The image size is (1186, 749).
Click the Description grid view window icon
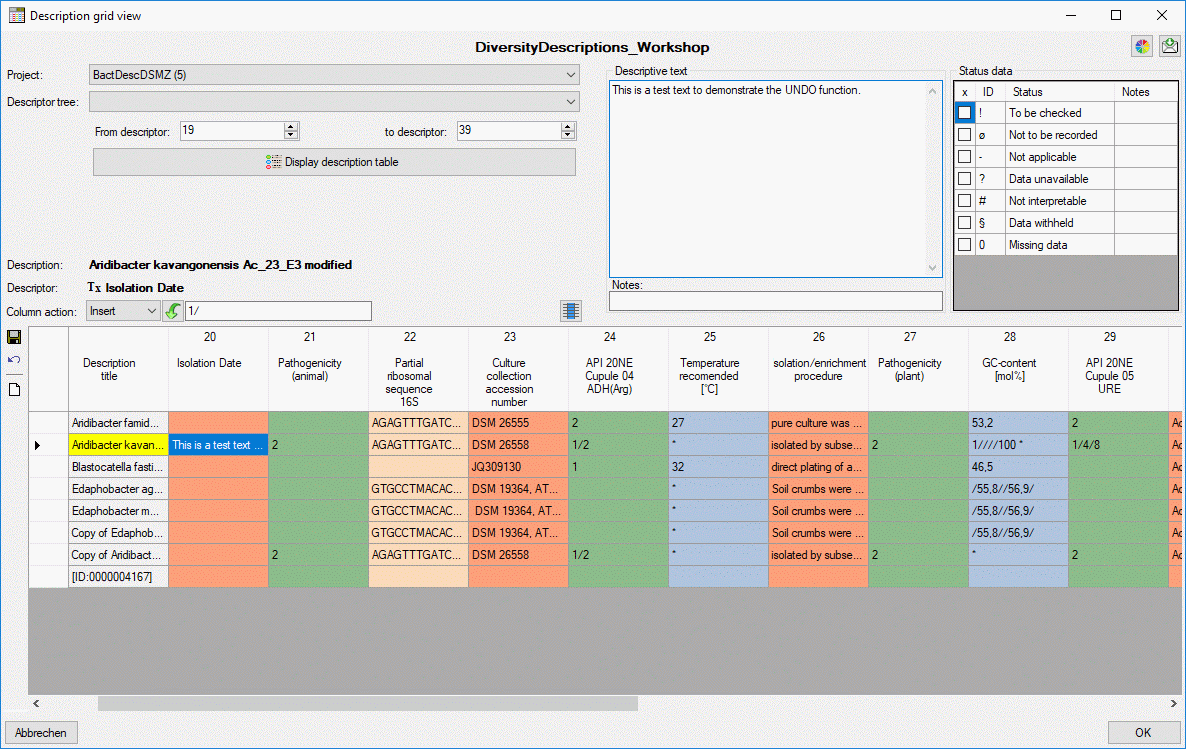click(16, 15)
